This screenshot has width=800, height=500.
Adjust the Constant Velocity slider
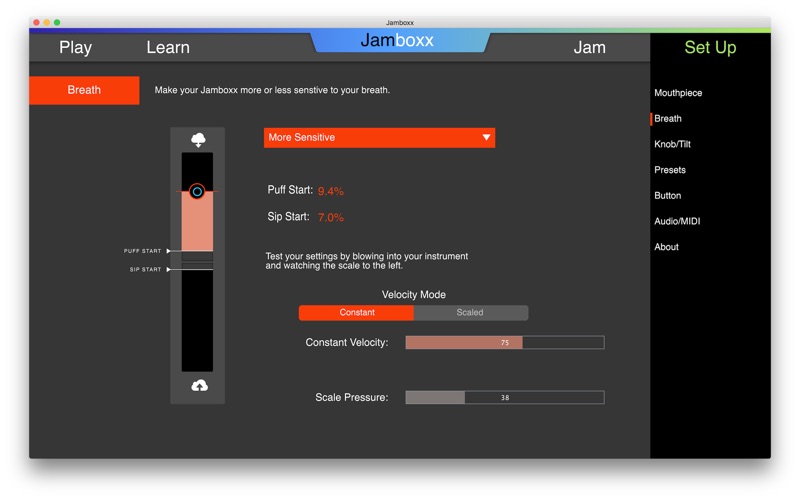click(505, 342)
